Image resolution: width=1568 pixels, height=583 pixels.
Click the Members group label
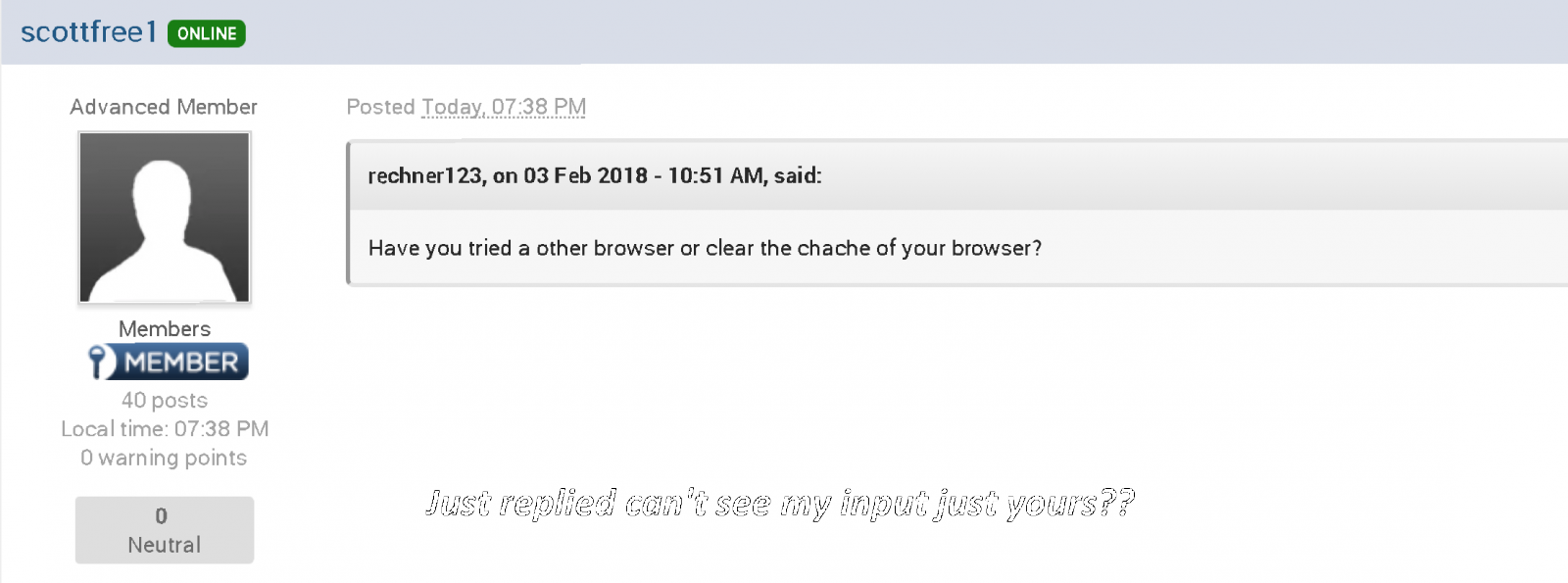click(x=165, y=329)
